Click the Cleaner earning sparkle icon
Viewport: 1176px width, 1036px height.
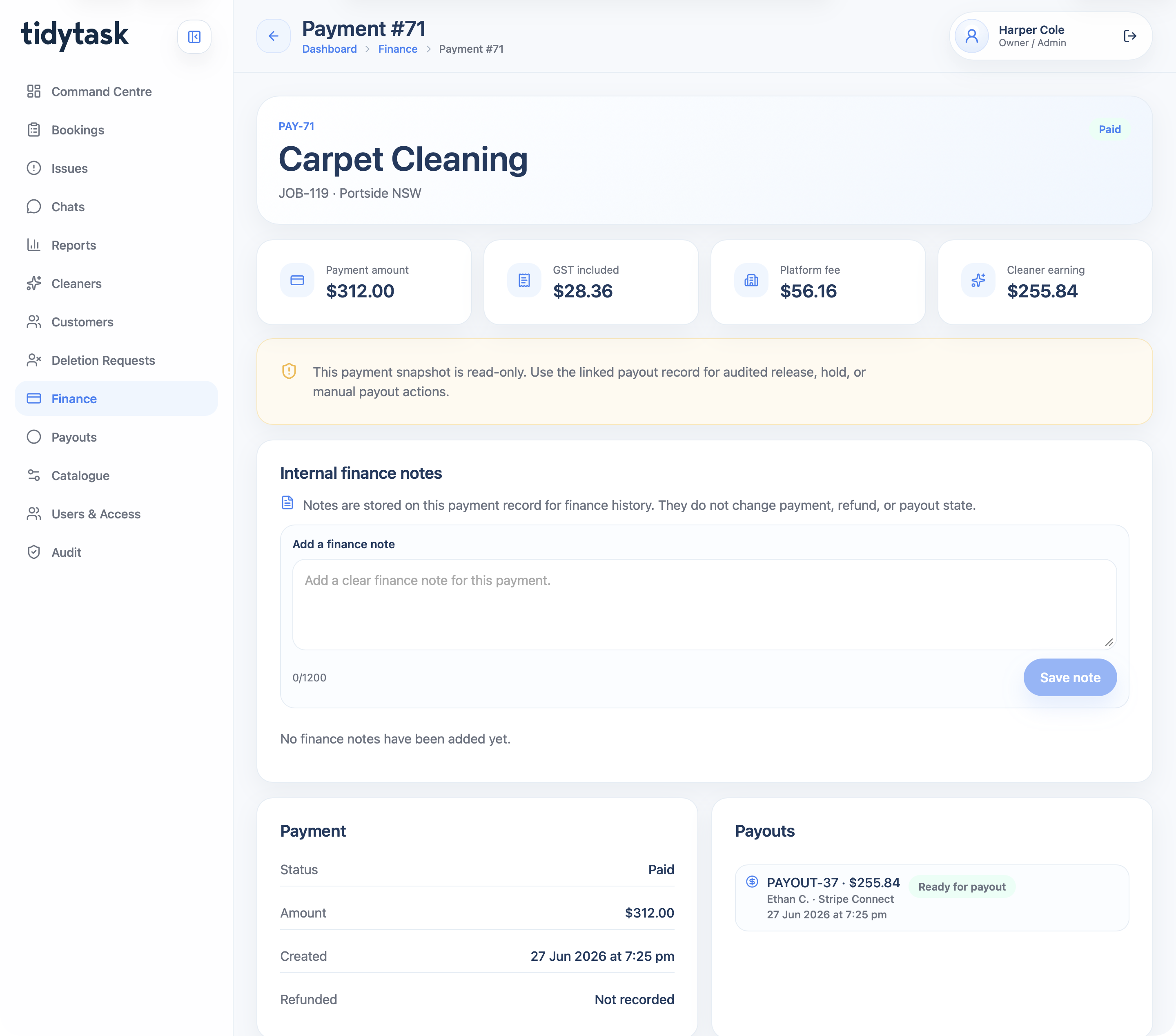point(978,280)
